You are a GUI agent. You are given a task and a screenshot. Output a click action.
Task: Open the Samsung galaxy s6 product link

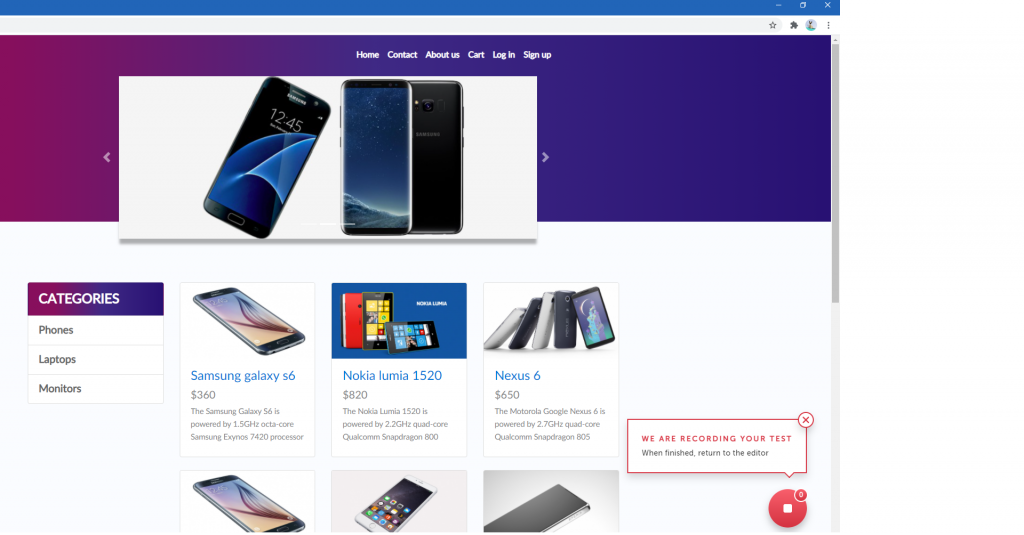pos(243,376)
